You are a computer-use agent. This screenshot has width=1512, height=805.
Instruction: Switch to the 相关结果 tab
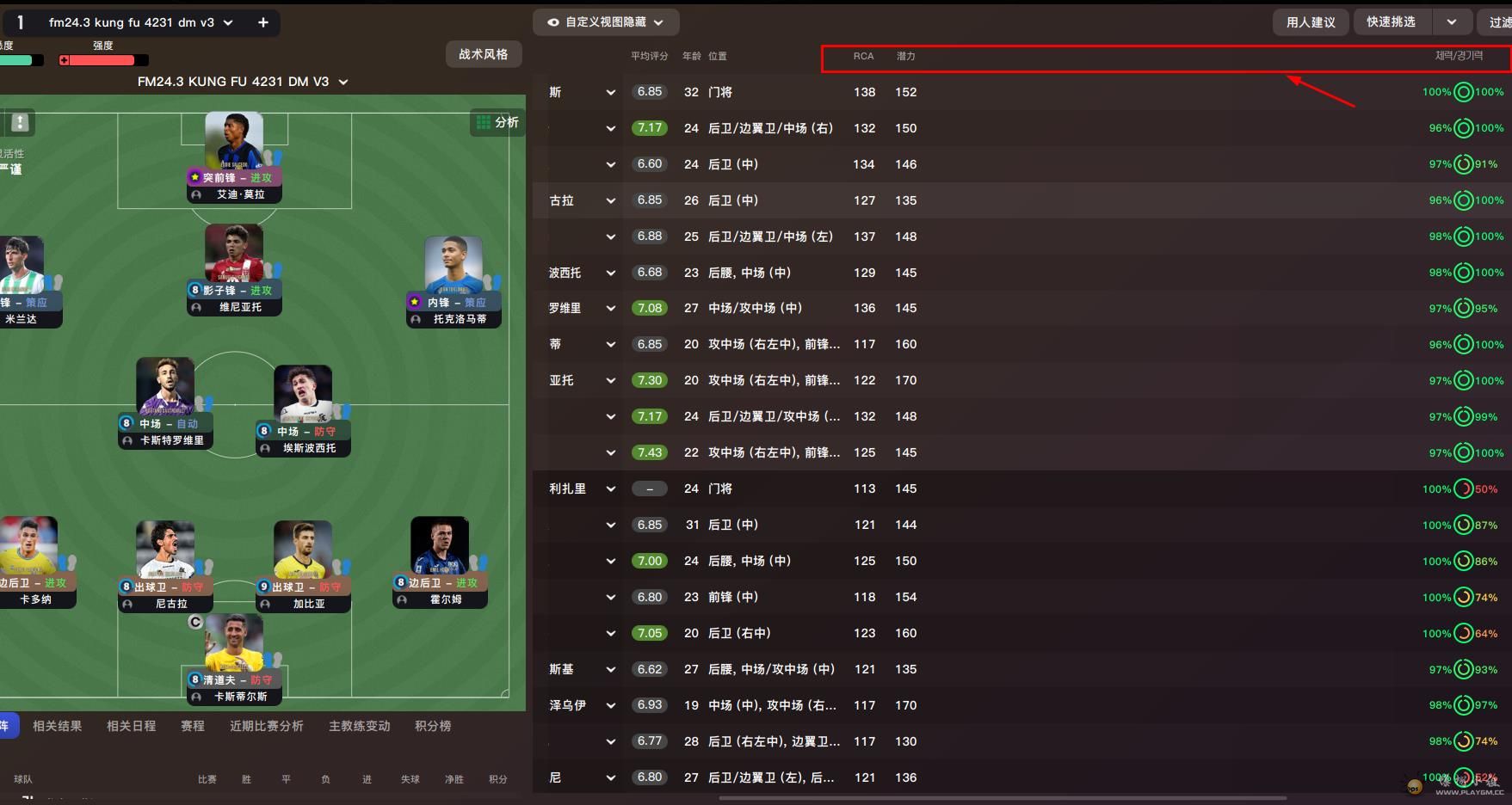(x=58, y=726)
